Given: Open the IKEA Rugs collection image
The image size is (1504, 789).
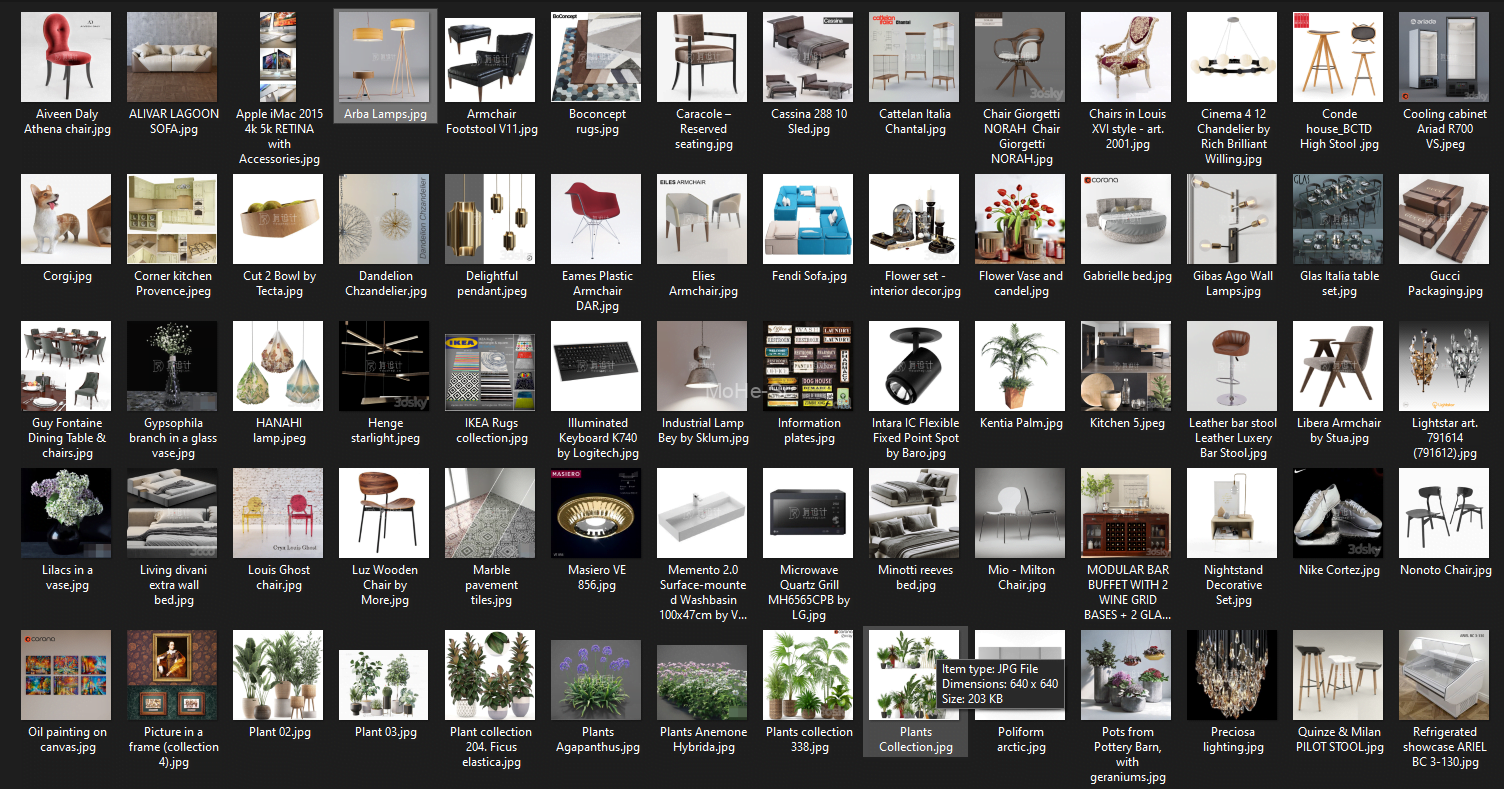Looking at the screenshot, I should (490, 366).
